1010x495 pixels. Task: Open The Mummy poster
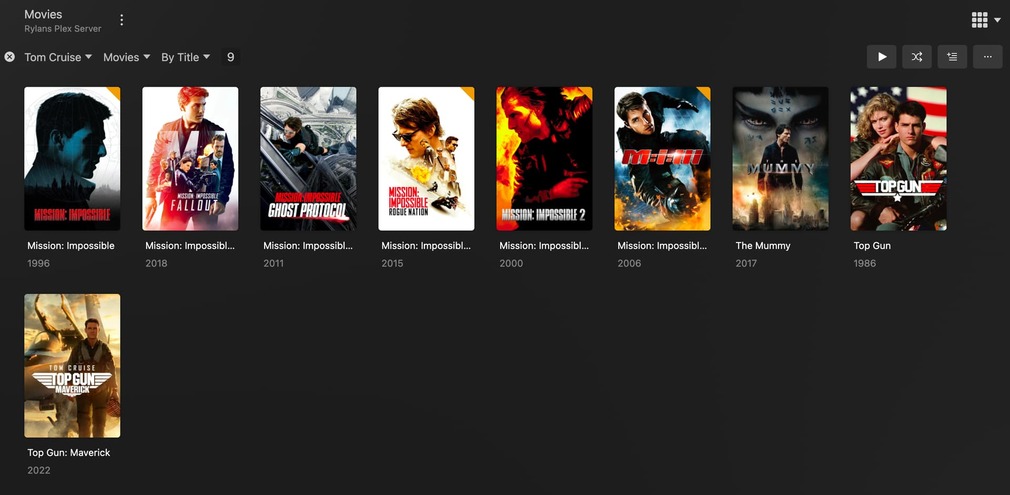[781, 159]
